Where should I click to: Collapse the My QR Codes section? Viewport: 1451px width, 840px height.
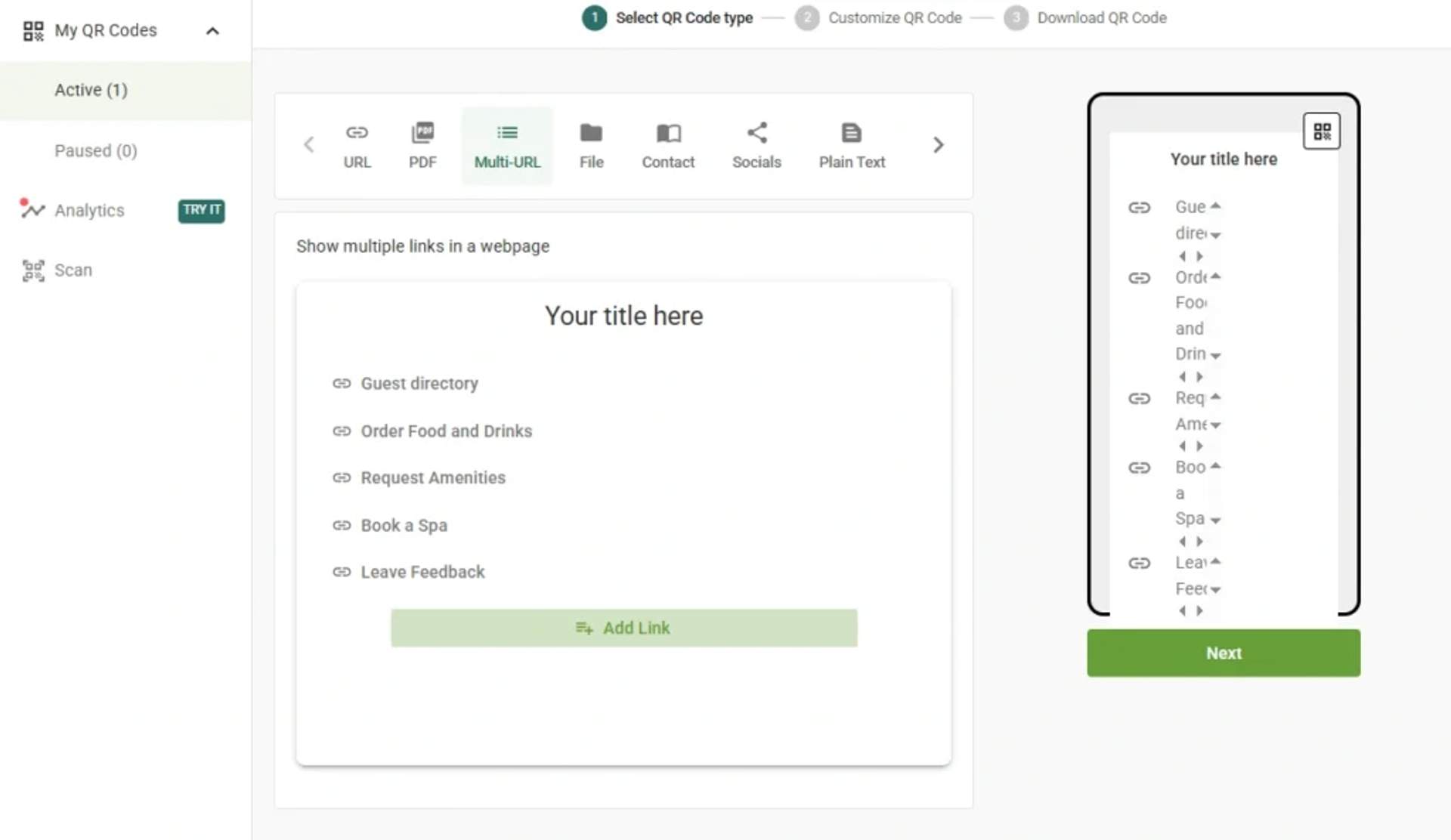coord(212,31)
